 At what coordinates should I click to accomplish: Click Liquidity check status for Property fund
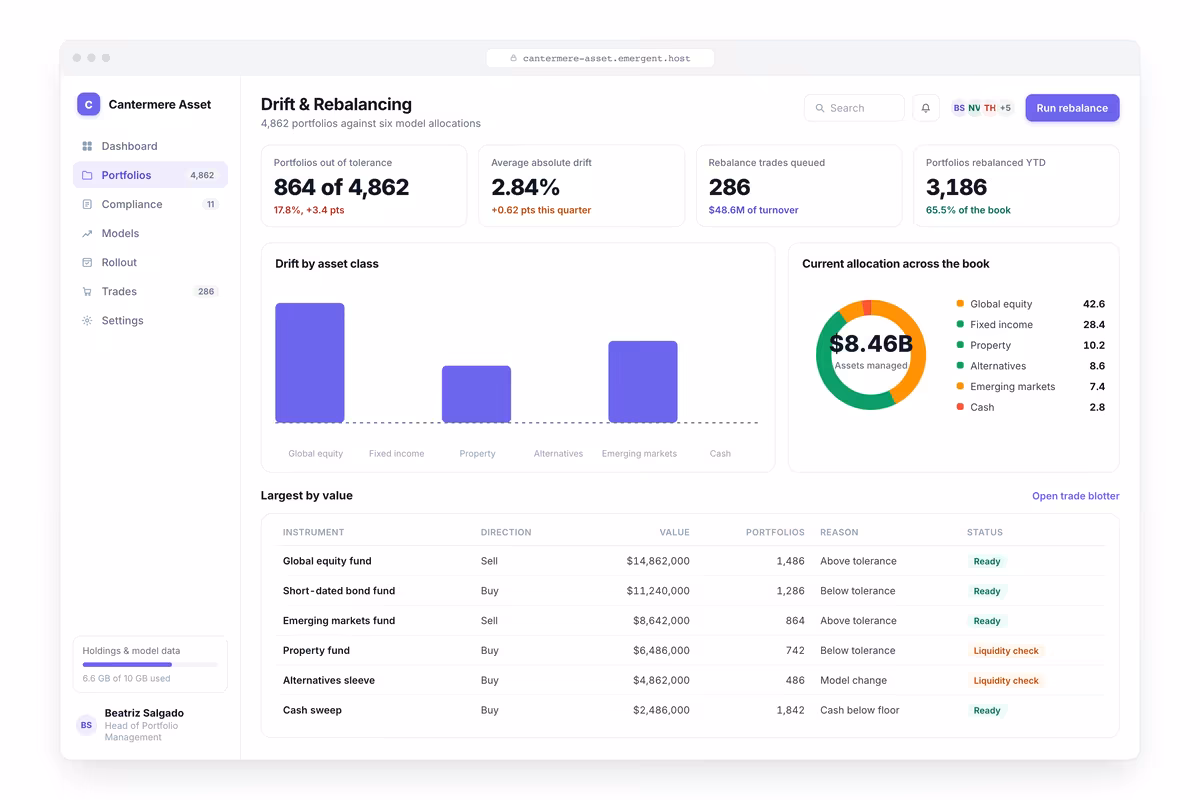tap(1006, 651)
